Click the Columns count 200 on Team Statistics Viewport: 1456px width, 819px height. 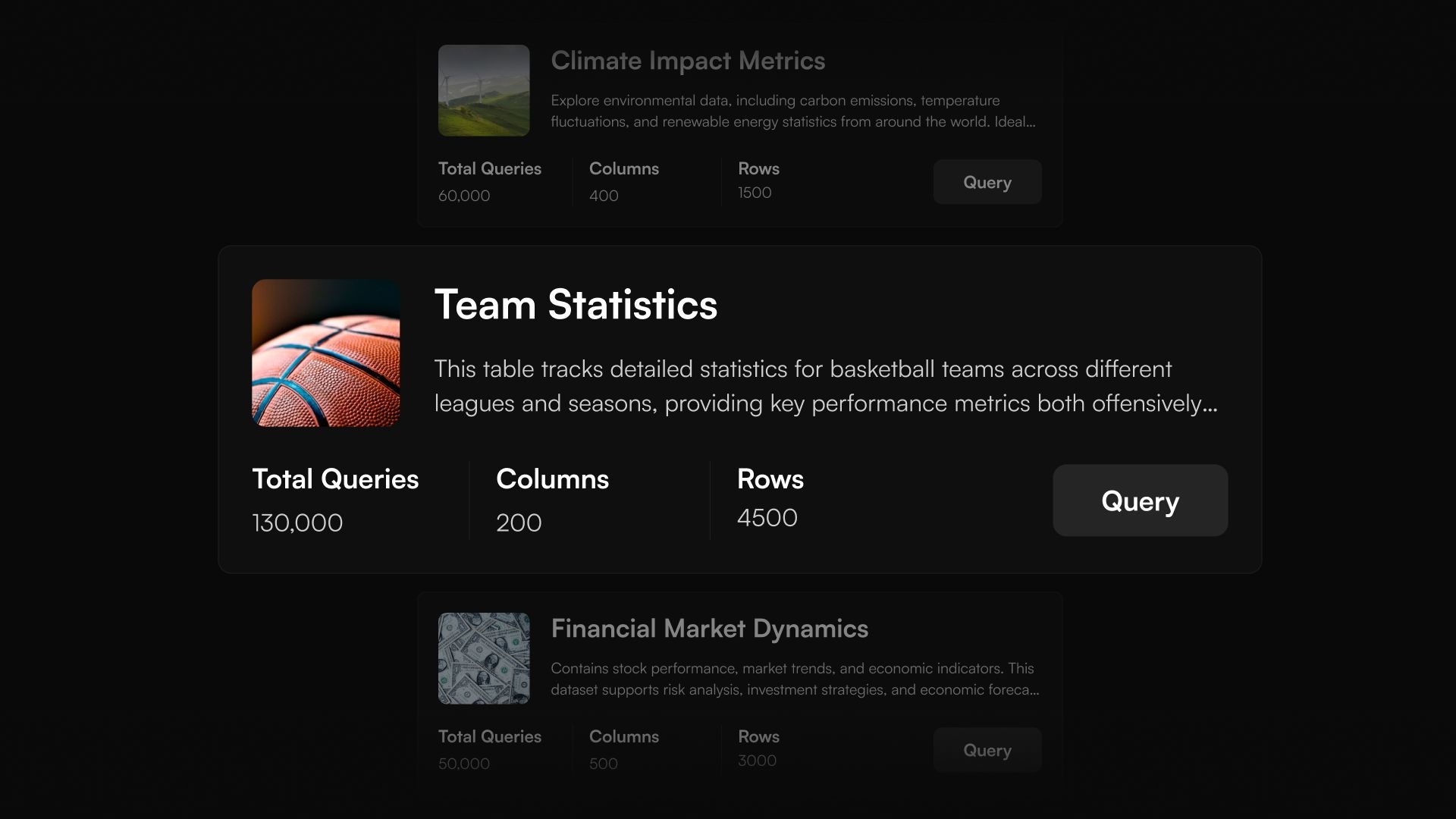click(x=518, y=522)
